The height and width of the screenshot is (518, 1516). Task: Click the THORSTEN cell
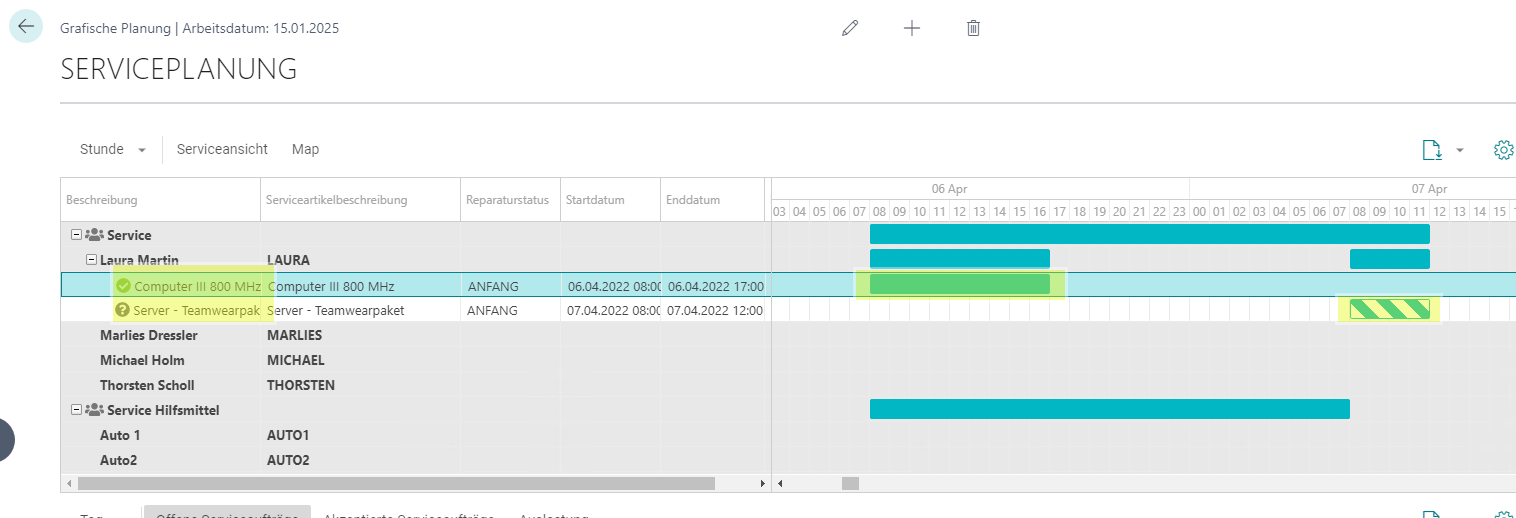coord(300,386)
